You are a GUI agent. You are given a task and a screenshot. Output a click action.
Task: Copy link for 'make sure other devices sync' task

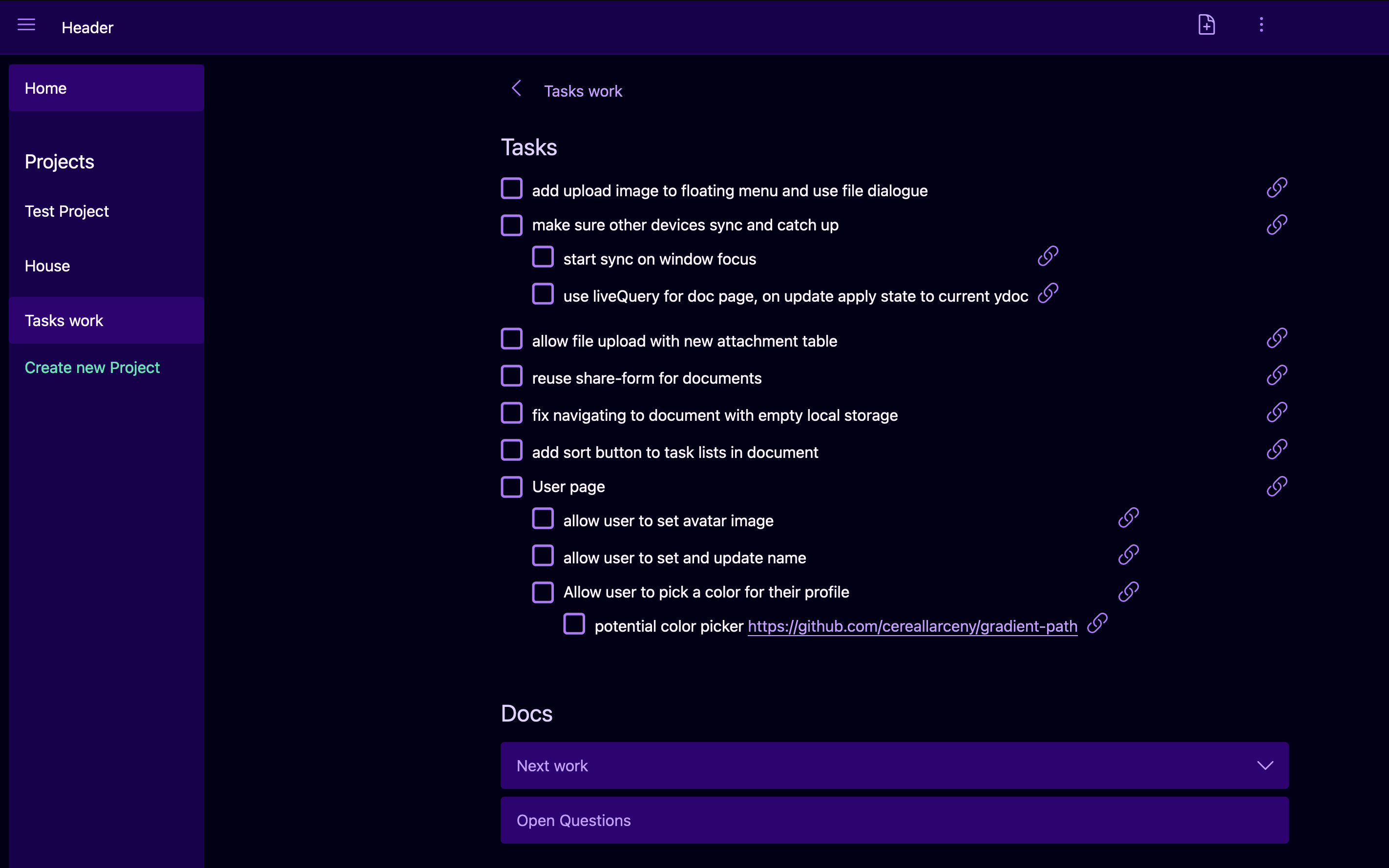[1277, 225]
